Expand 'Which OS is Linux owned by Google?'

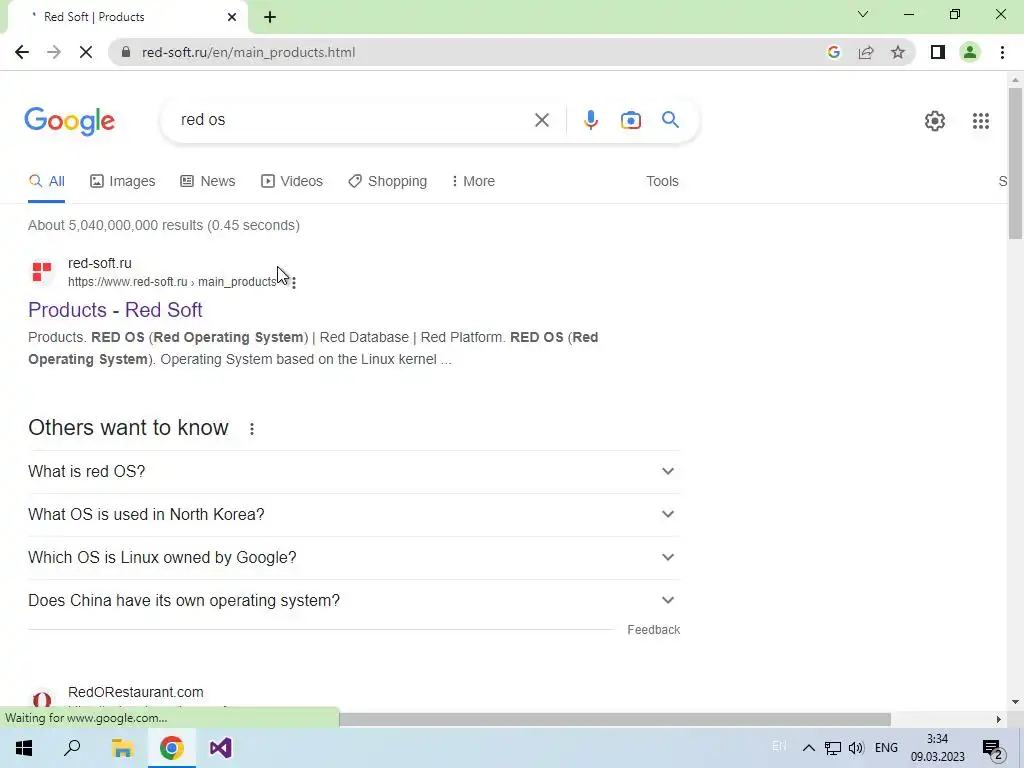pyautogui.click(x=354, y=558)
